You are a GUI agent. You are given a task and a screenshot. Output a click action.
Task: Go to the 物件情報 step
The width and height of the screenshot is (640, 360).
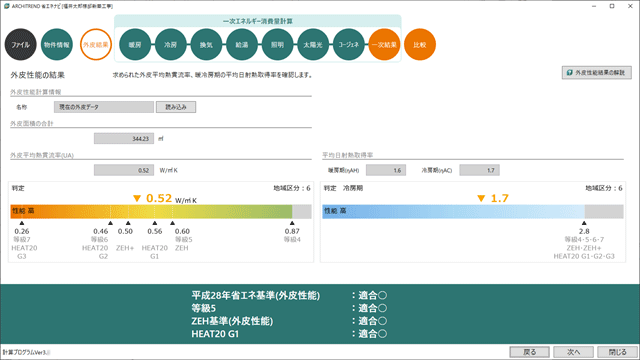57,44
